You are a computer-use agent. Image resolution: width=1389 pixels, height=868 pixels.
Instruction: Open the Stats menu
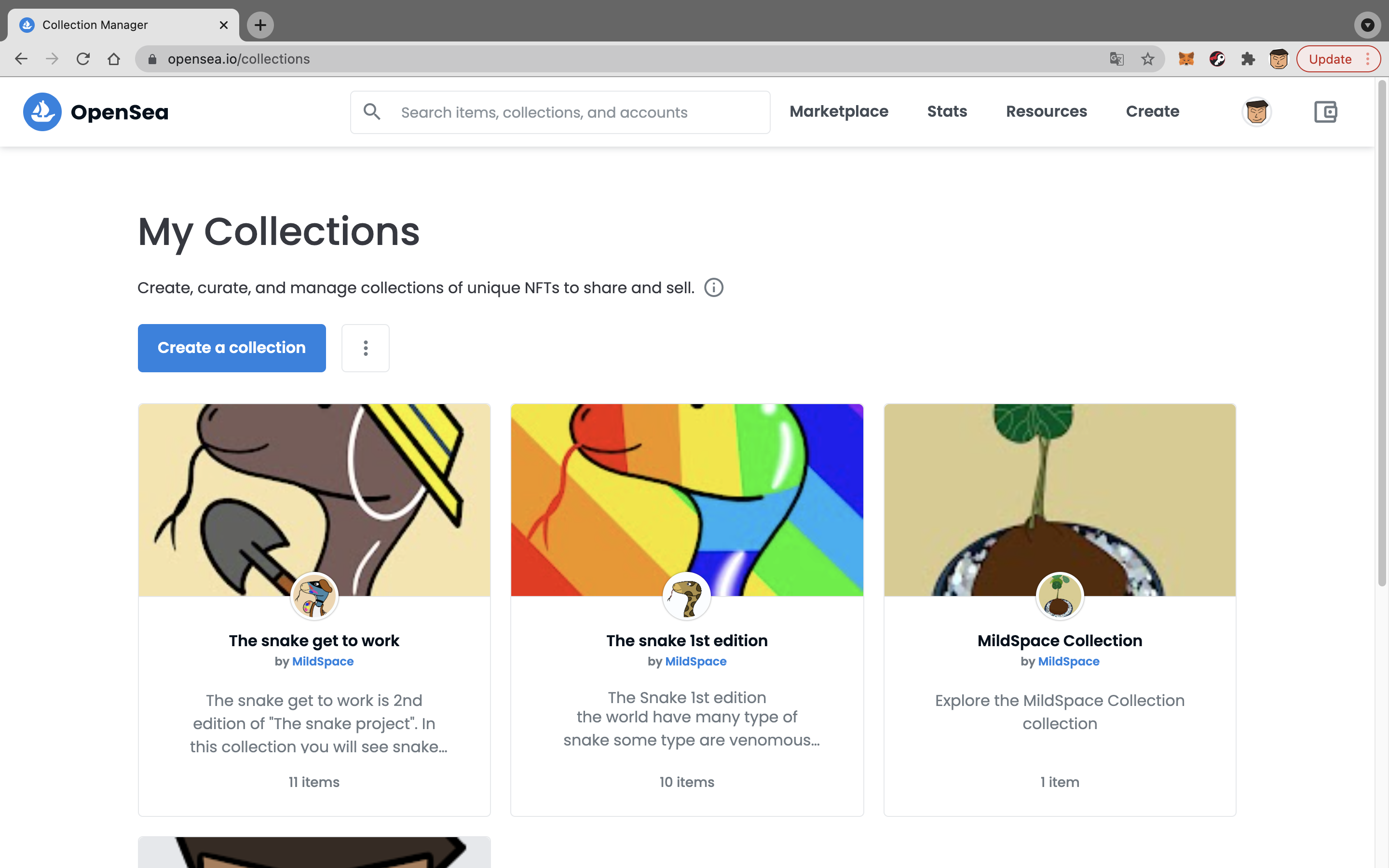point(946,111)
